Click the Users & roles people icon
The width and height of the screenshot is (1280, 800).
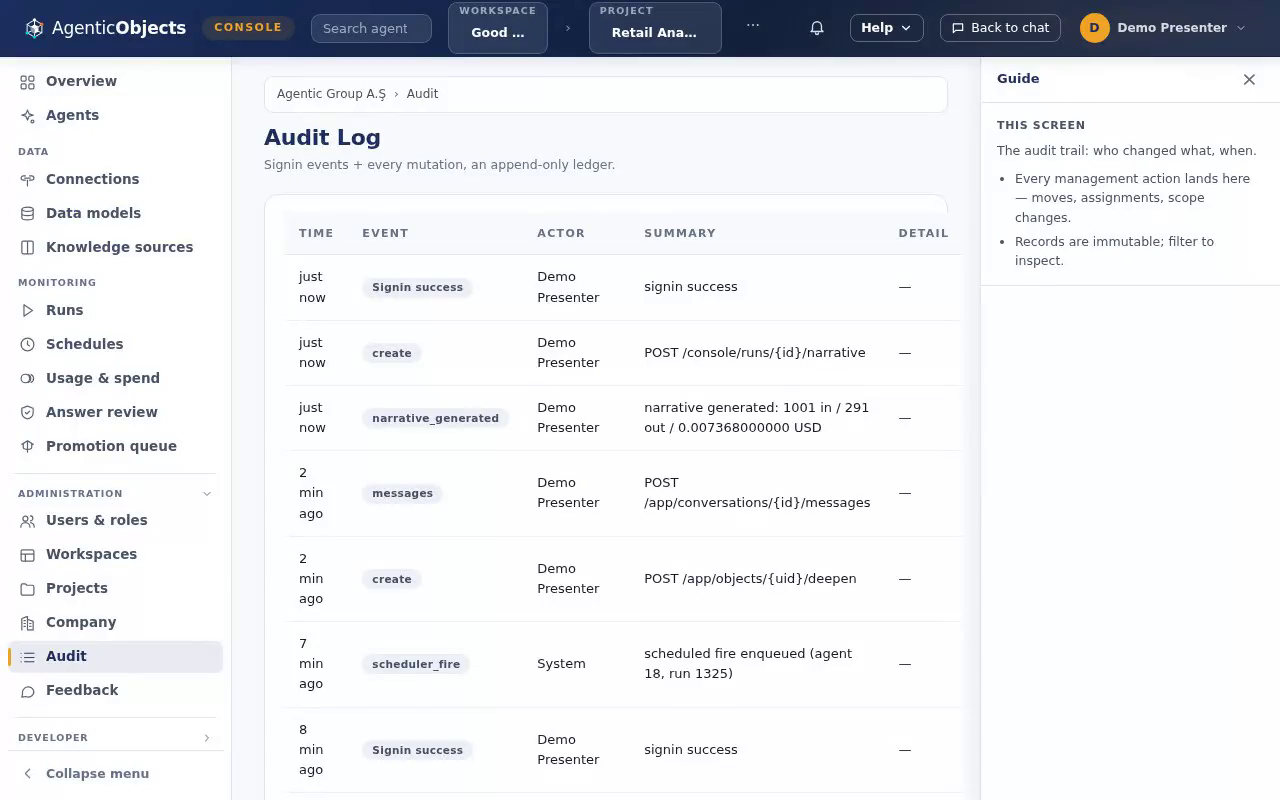(x=28, y=520)
